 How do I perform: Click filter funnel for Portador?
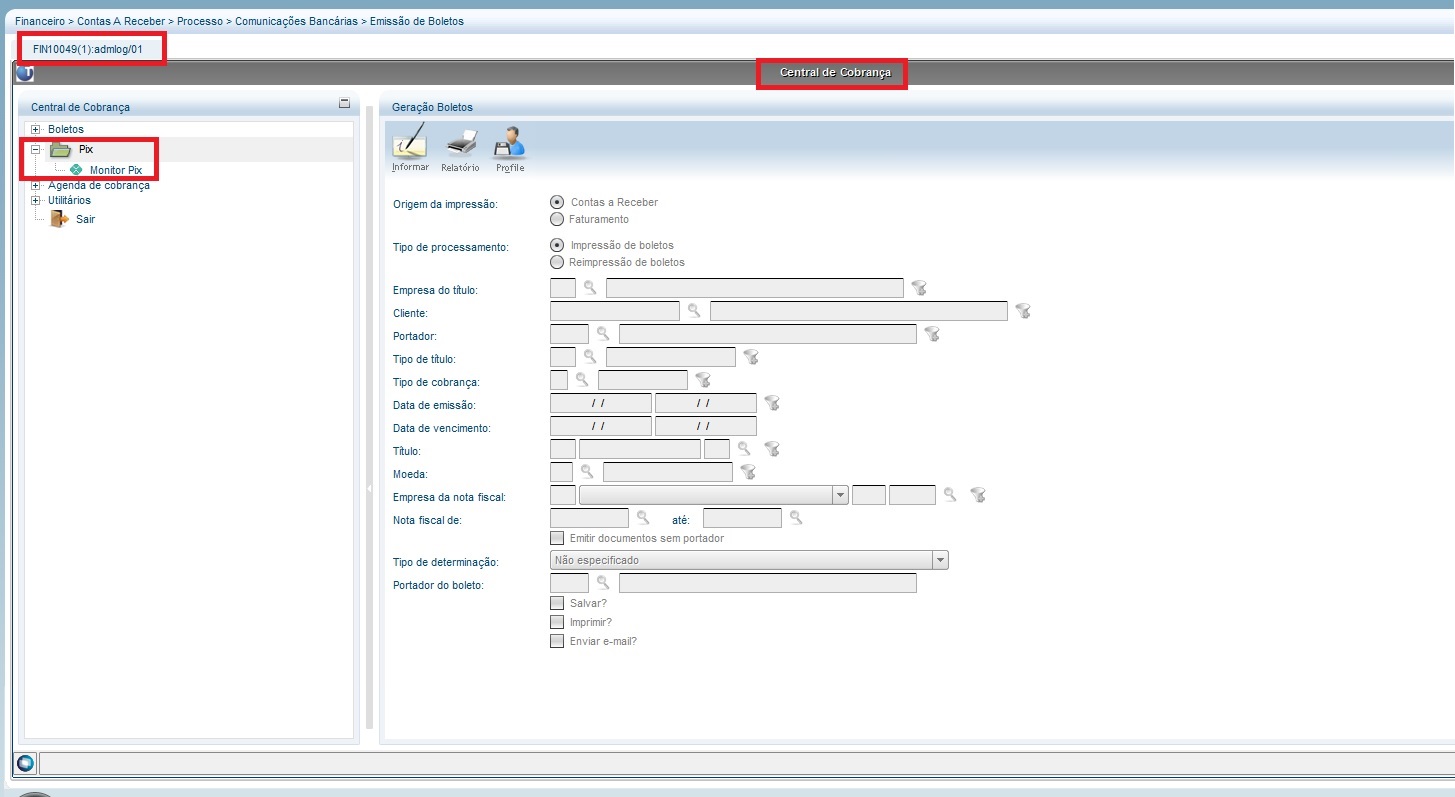932,334
